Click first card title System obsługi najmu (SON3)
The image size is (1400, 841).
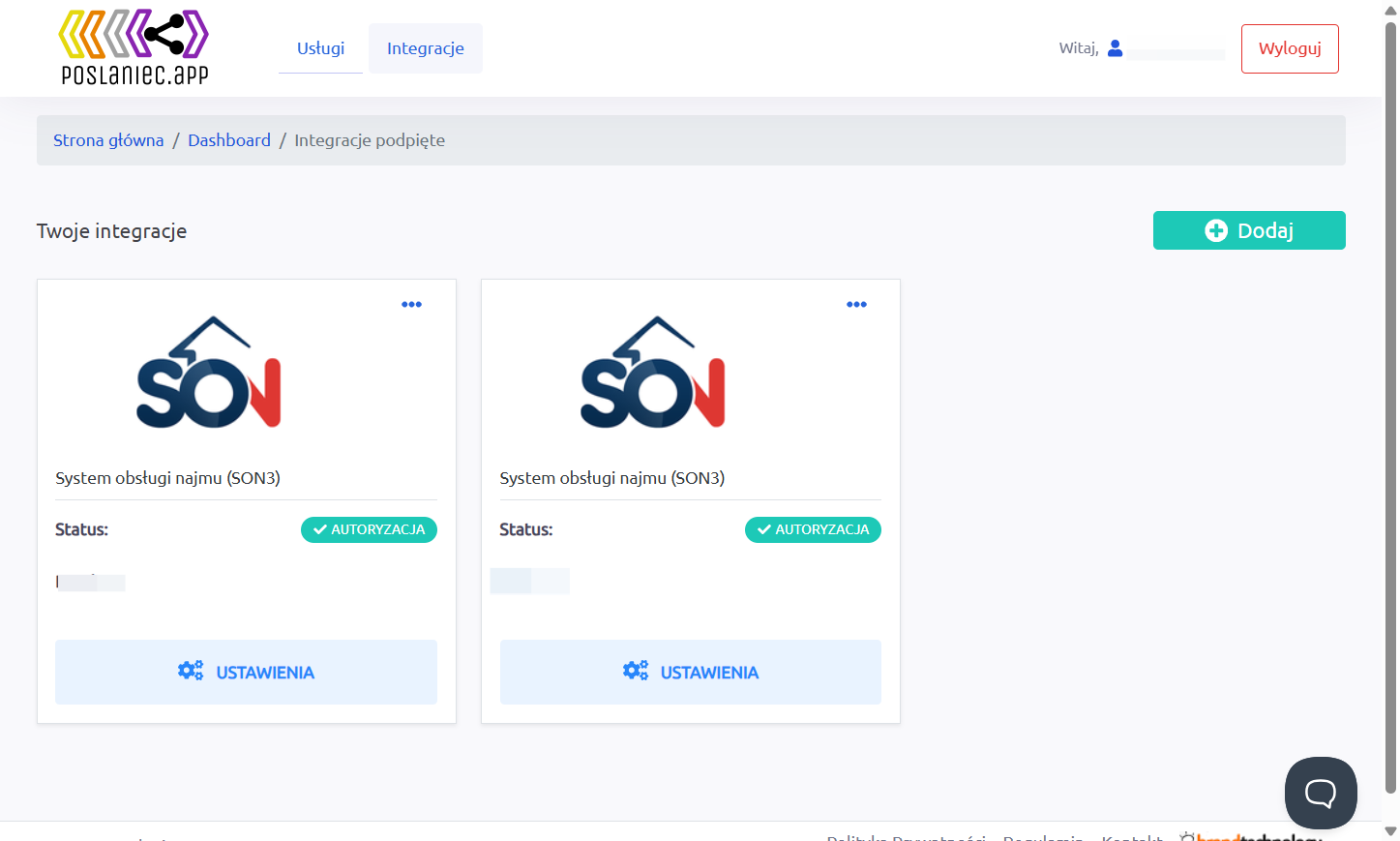167,478
